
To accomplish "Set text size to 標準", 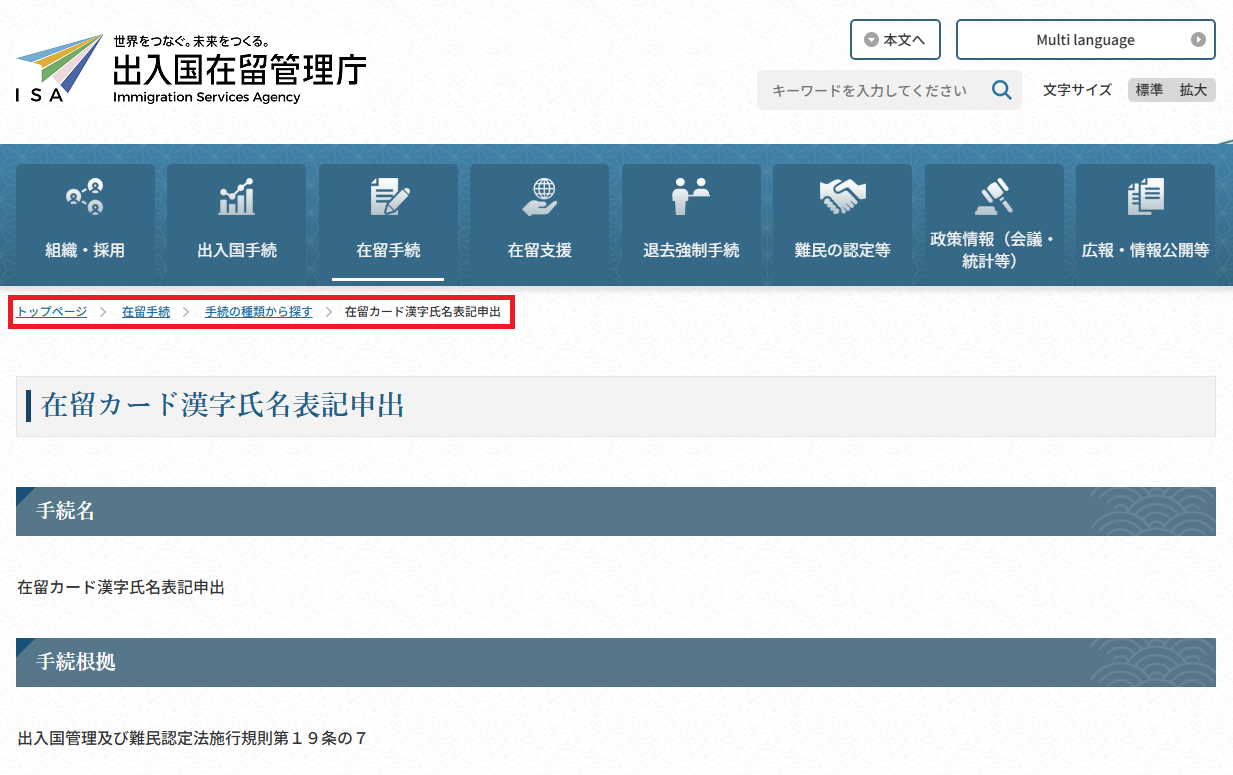I will tap(1149, 90).
